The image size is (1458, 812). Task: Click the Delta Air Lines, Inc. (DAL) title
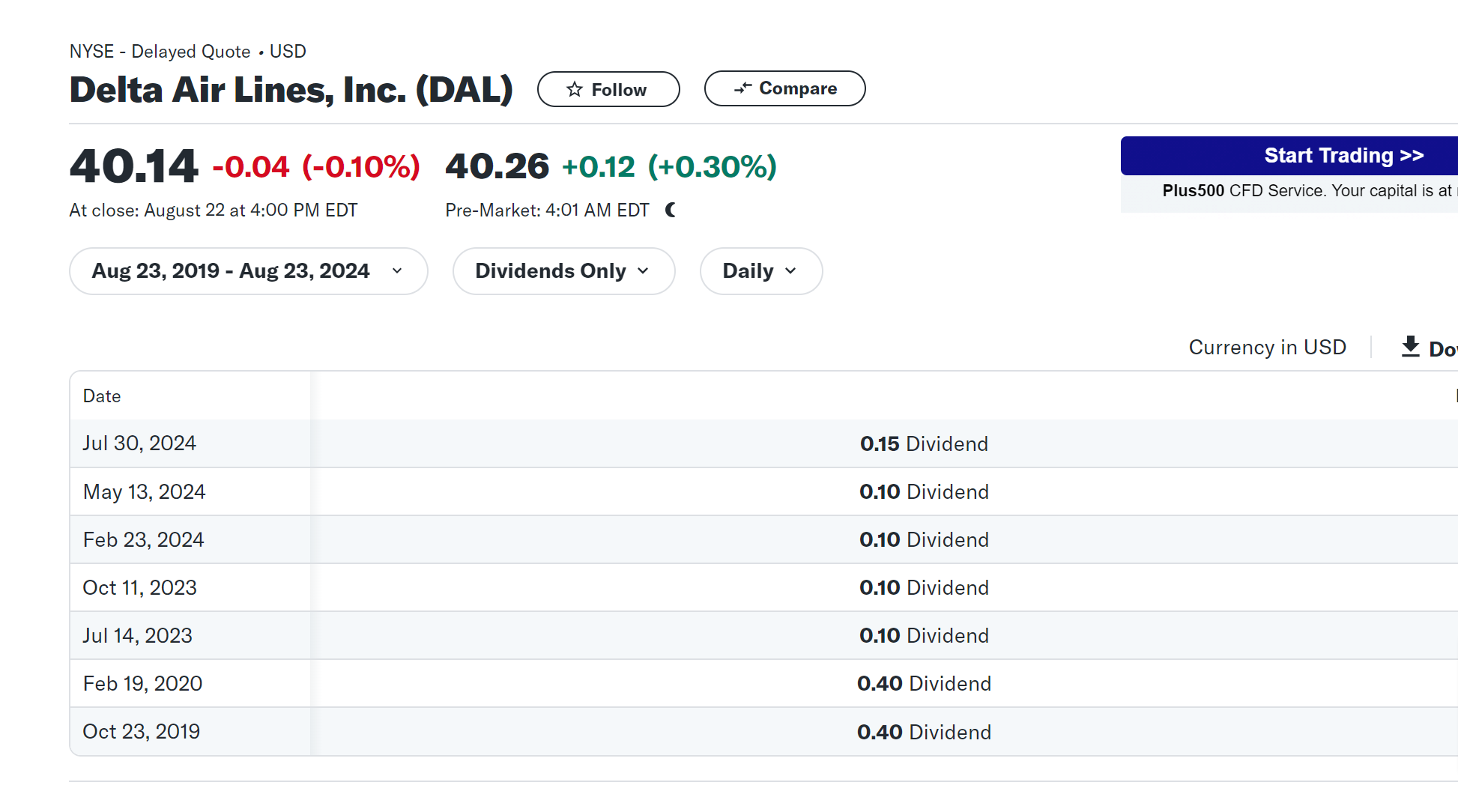pos(291,90)
